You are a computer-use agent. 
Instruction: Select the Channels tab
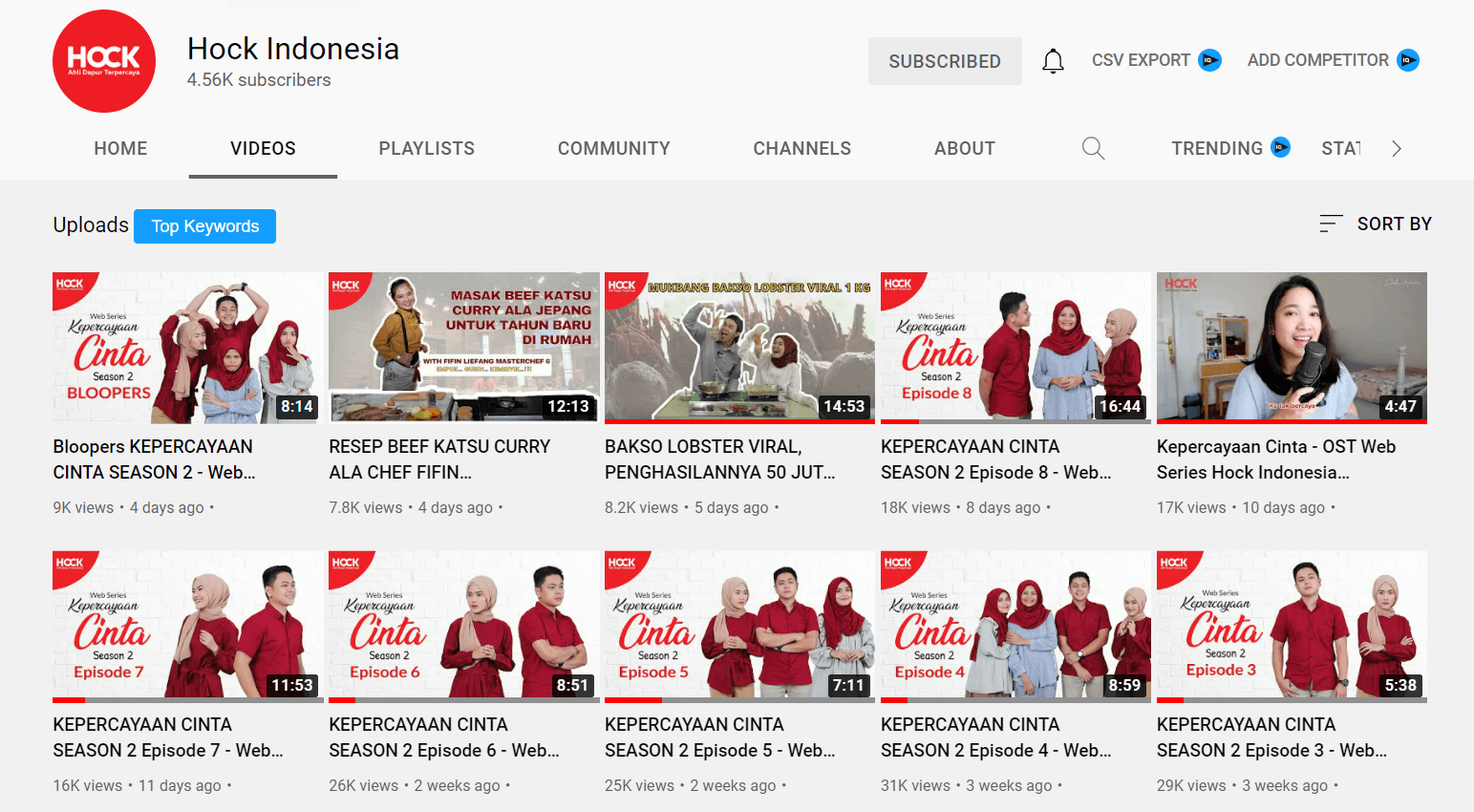801,148
